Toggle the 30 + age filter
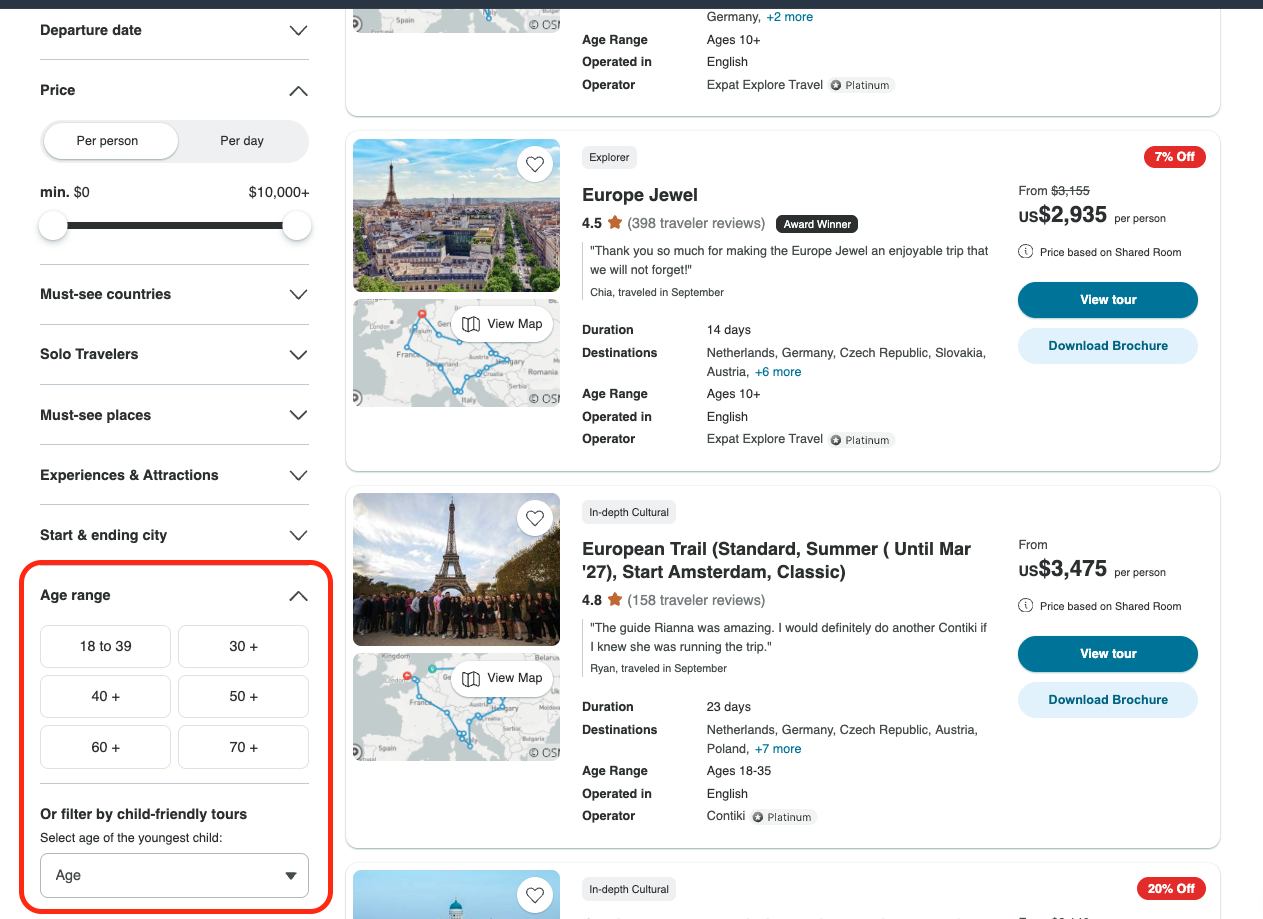This screenshot has height=919, width=1263. pos(243,646)
